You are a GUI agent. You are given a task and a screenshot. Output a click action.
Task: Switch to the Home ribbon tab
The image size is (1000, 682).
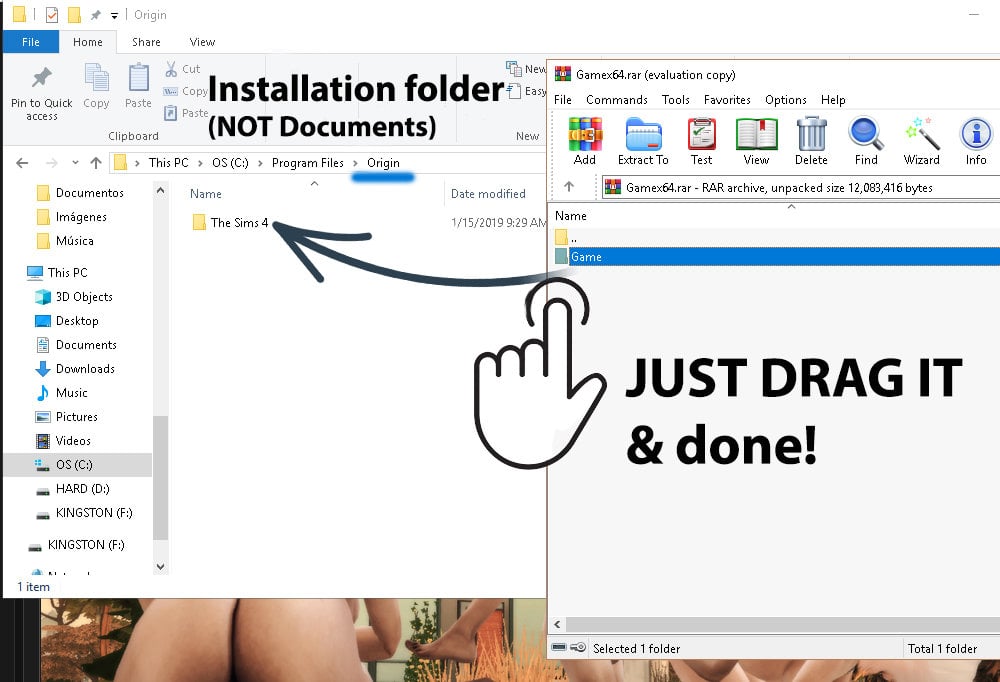[x=88, y=42]
